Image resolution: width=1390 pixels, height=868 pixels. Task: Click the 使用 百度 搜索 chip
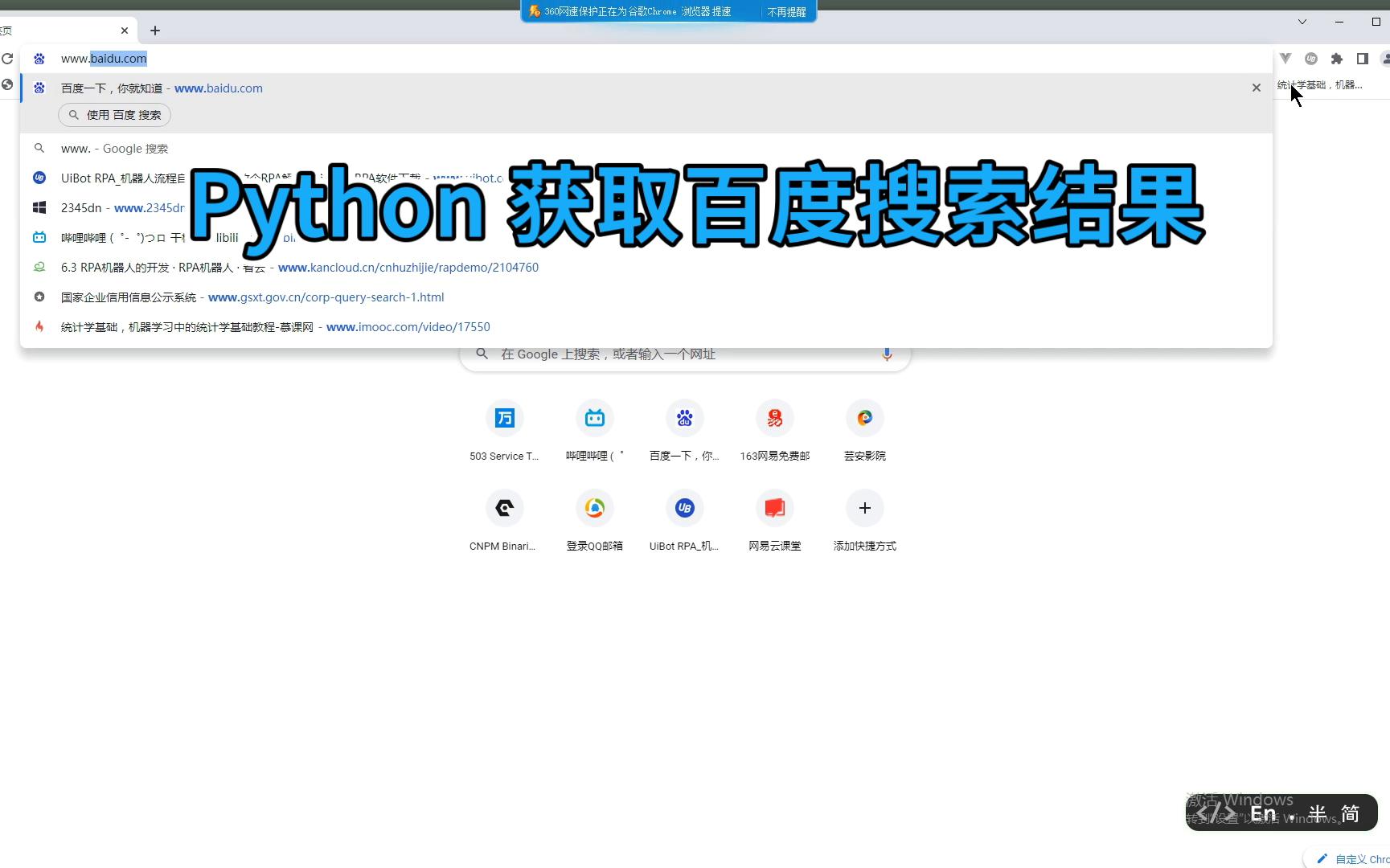pos(114,115)
